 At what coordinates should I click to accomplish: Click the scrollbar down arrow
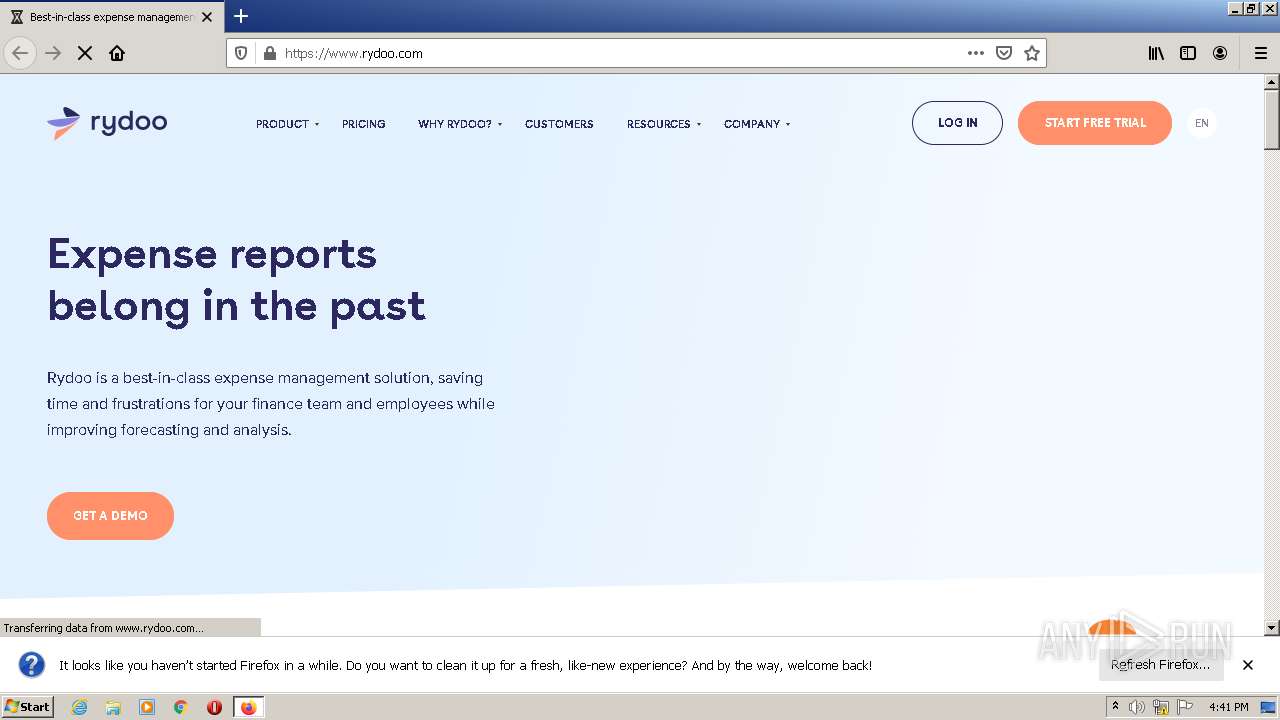click(x=1272, y=628)
